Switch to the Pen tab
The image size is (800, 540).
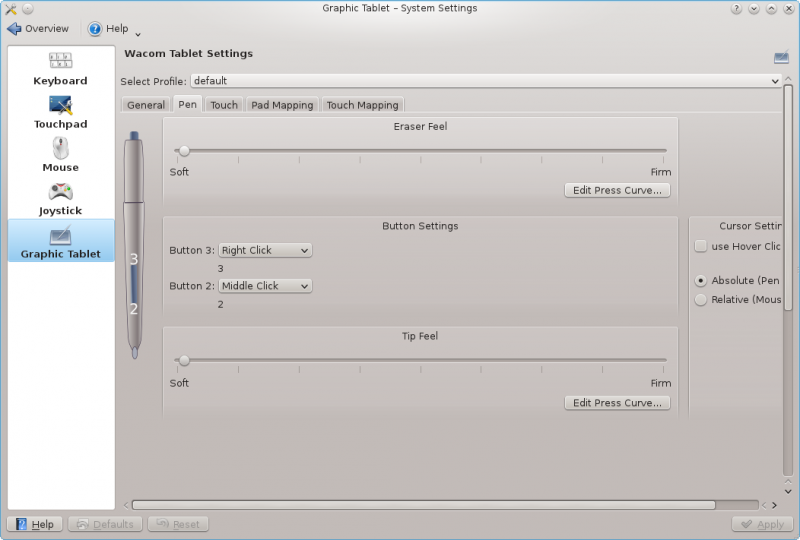point(187,104)
